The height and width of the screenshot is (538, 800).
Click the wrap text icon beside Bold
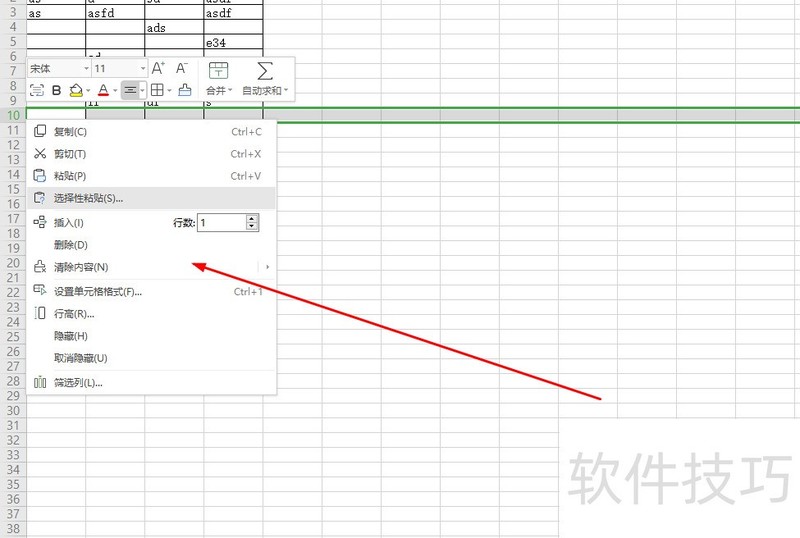pyautogui.click(x=37, y=90)
